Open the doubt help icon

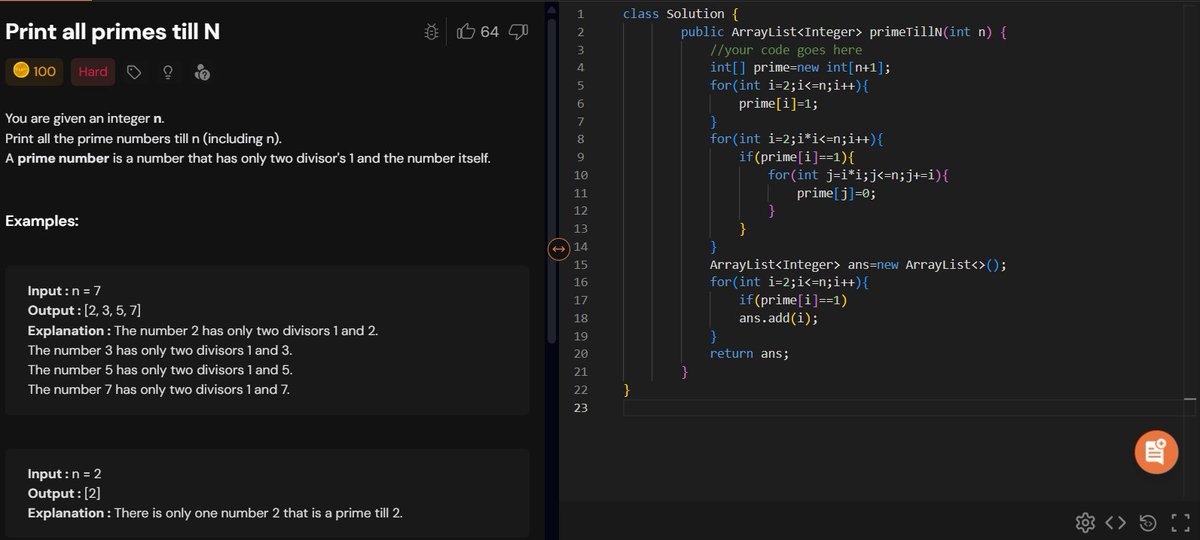pyautogui.click(x=202, y=72)
